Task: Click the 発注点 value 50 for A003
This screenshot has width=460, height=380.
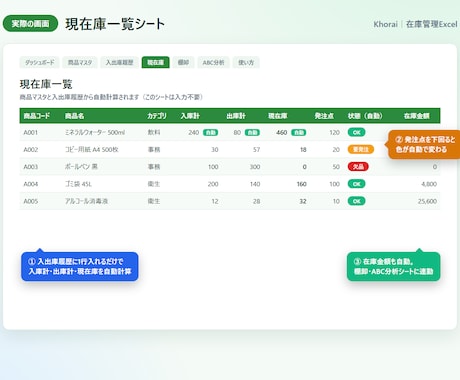Action: 336,167
